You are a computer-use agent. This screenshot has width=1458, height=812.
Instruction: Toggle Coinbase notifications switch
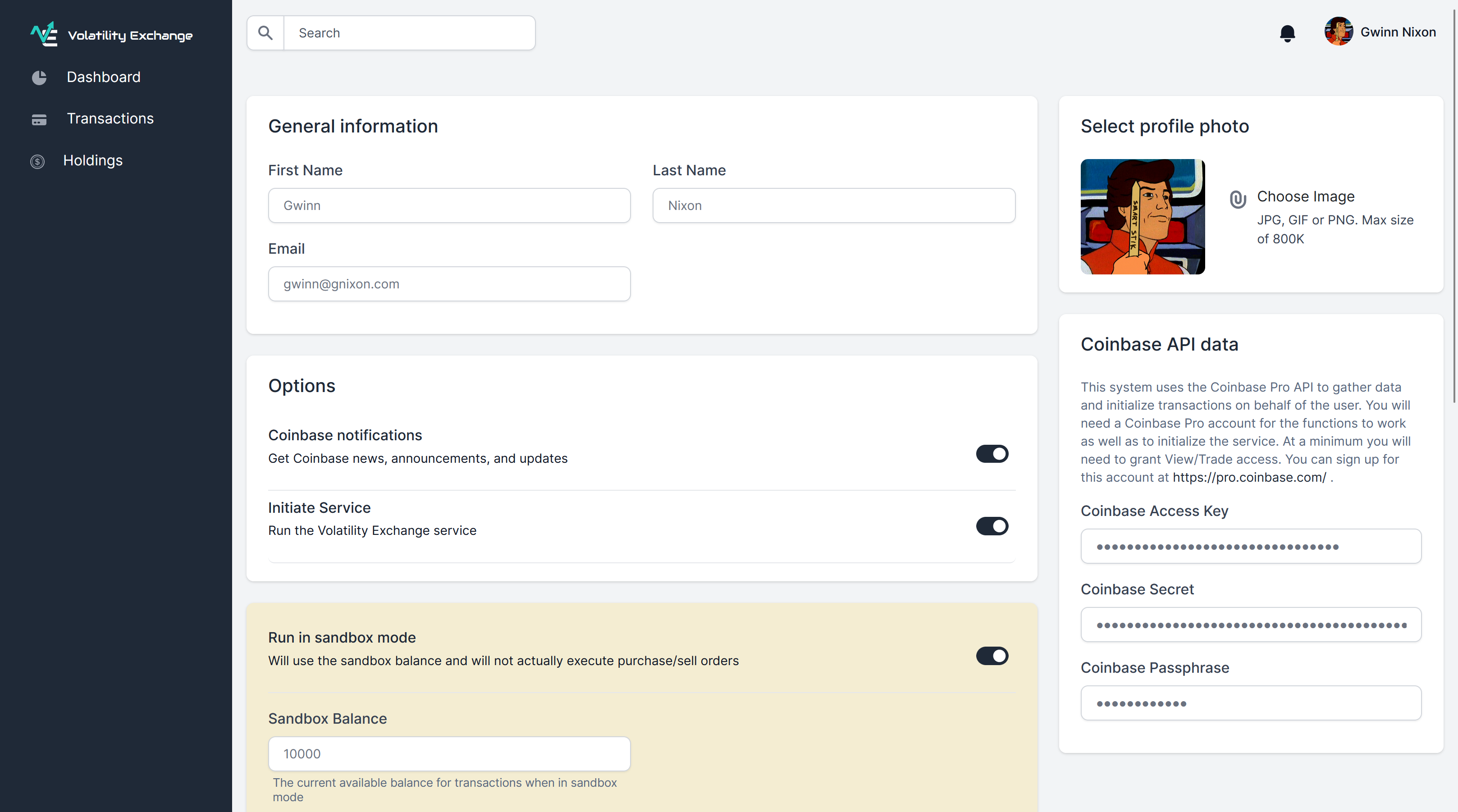[992, 454]
